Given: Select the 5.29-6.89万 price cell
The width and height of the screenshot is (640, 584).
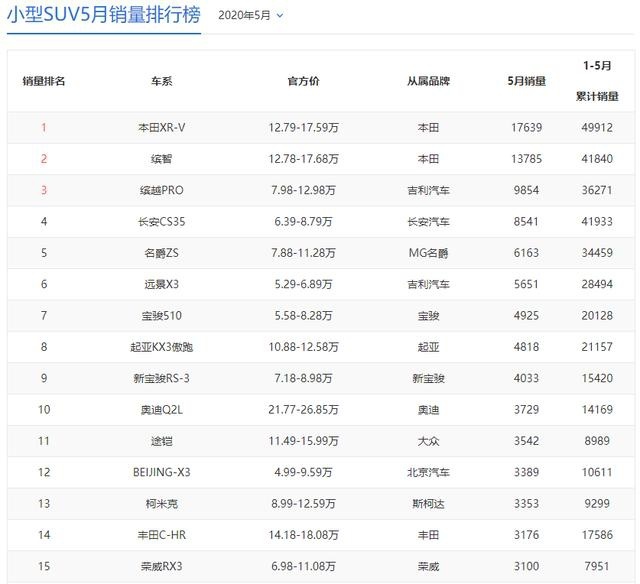Looking at the screenshot, I should pyautogui.click(x=303, y=284).
